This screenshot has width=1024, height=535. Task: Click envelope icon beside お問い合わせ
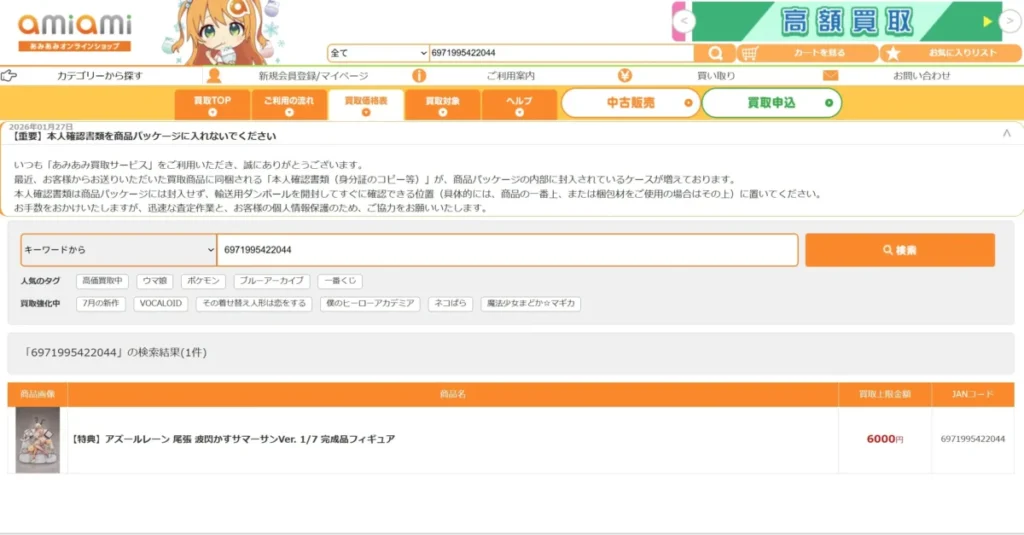pos(830,76)
